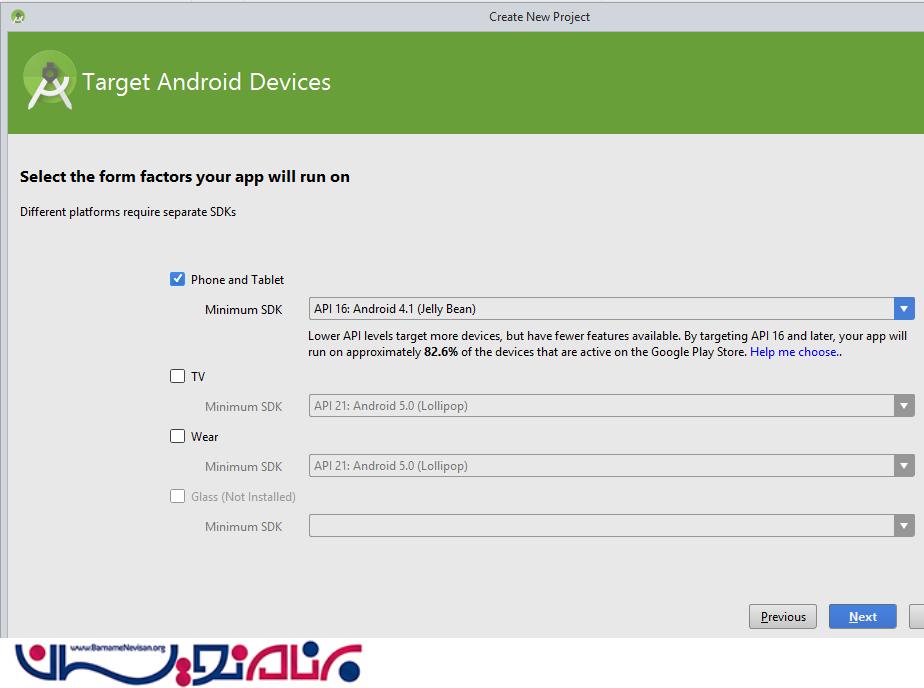Open the "Help me choose" link

795,352
